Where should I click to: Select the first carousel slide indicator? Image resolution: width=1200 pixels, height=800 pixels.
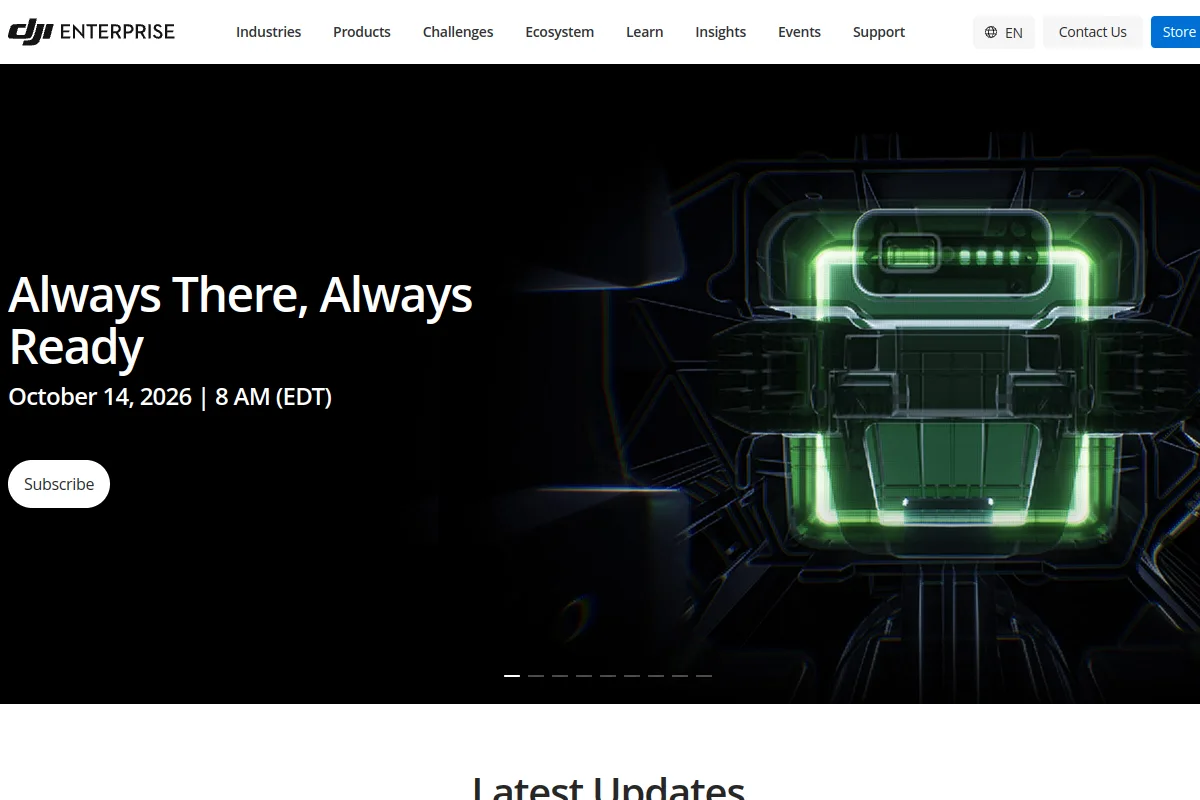(x=512, y=676)
